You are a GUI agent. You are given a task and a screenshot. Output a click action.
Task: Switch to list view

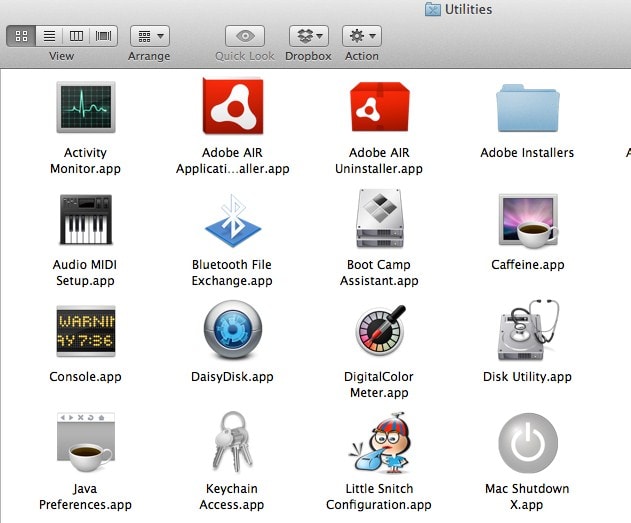pos(49,36)
